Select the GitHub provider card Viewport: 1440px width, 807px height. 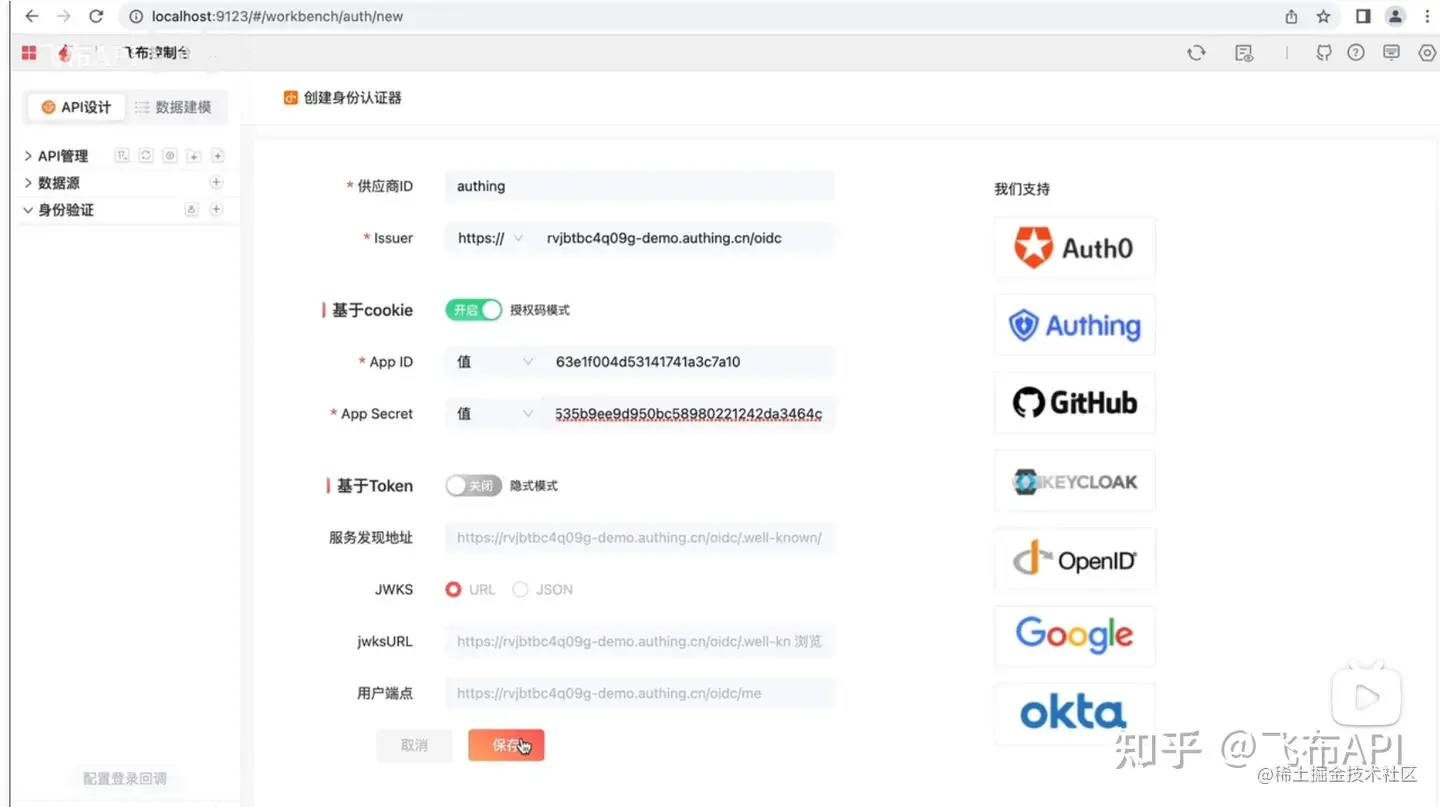[1075, 403]
